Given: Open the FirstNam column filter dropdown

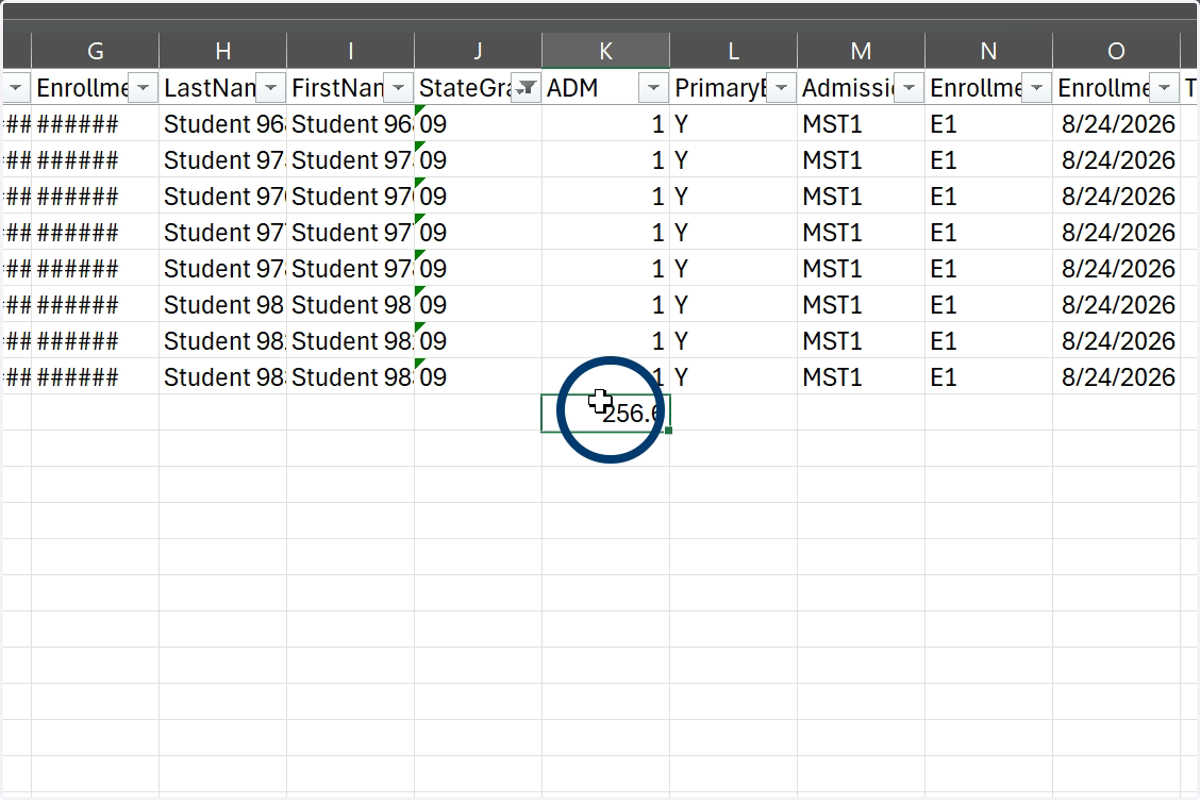Looking at the screenshot, I should pyautogui.click(x=399, y=88).
